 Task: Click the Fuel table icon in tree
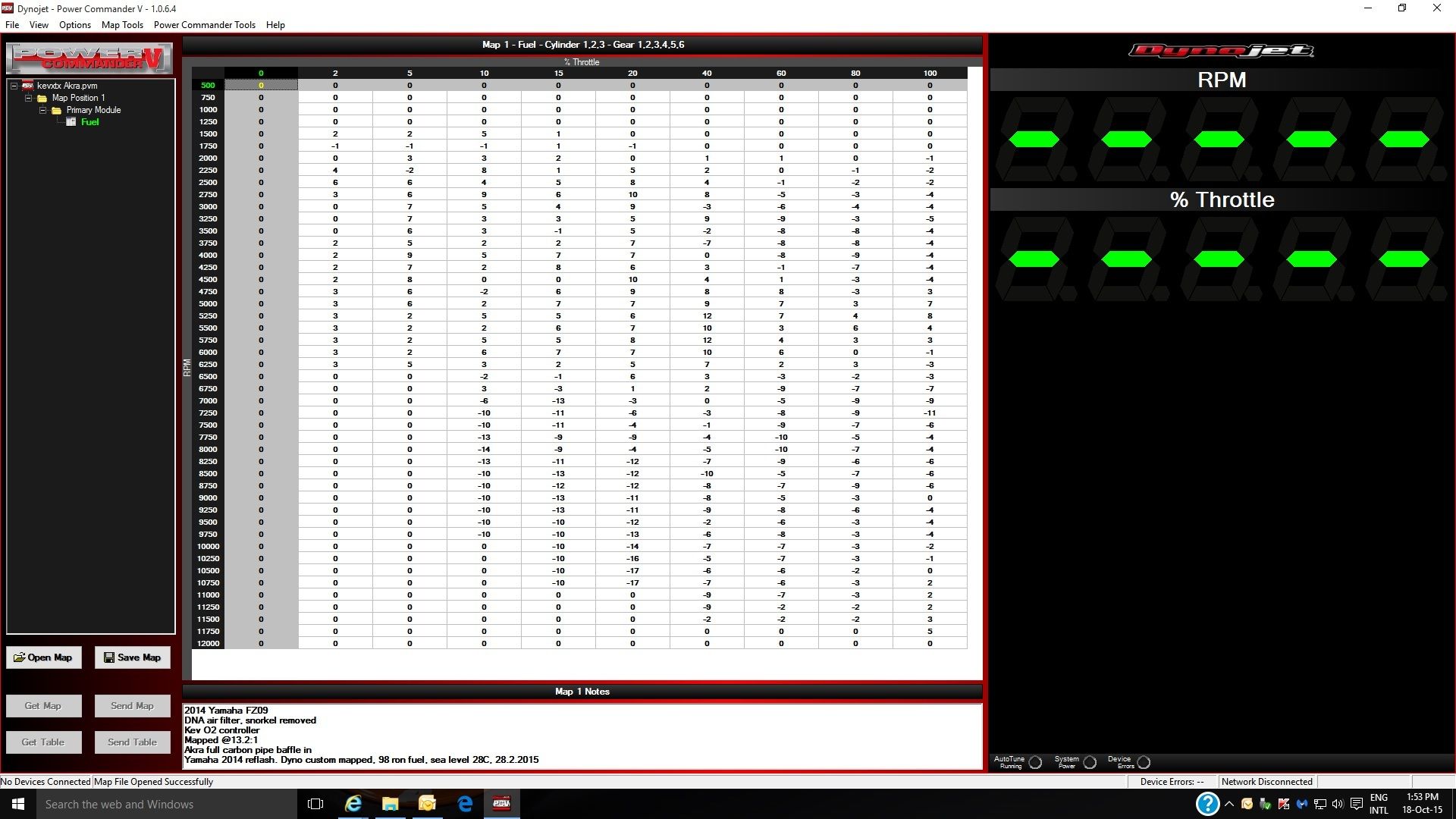pyautogui.click(x=71, y=122)
